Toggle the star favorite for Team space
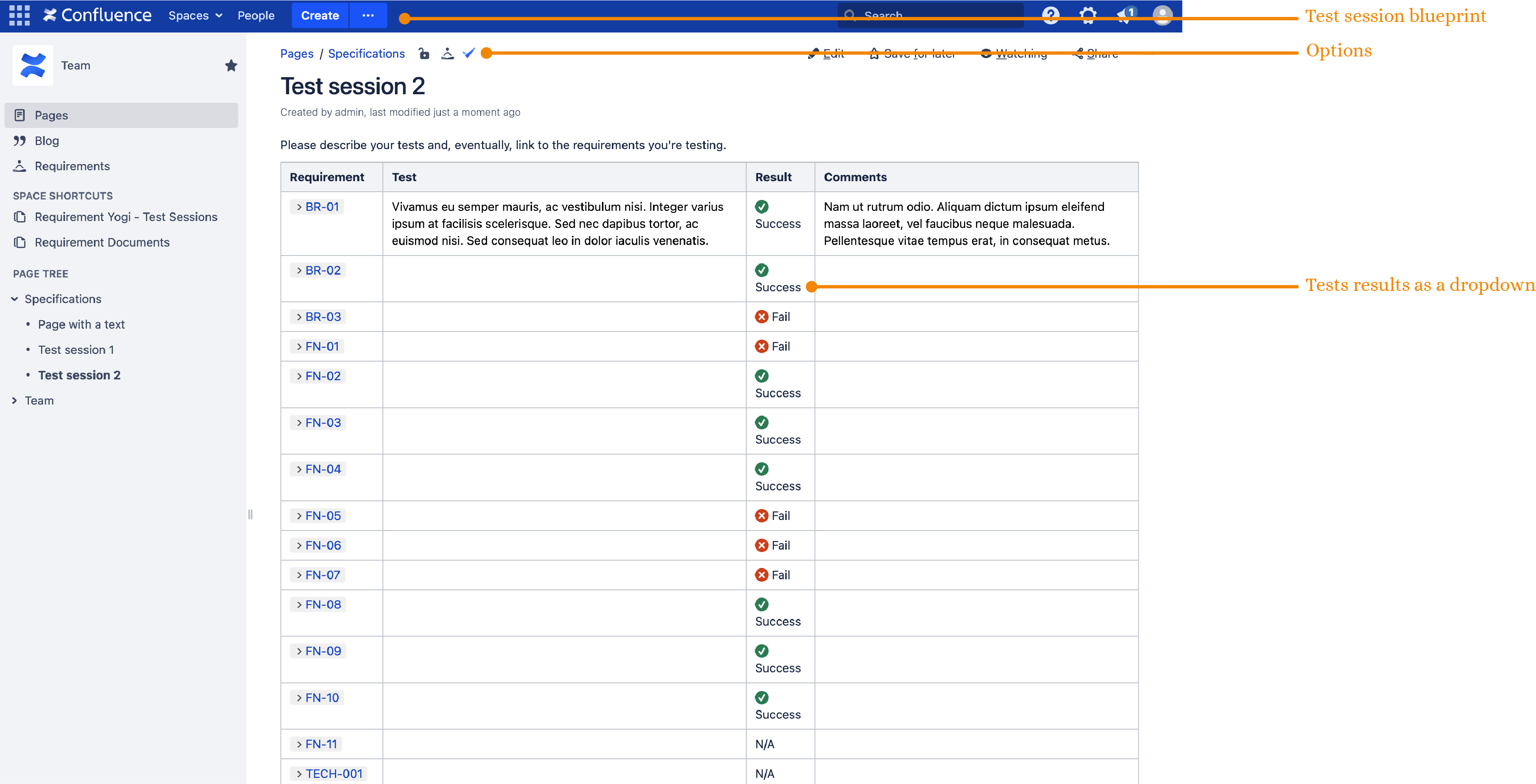1536x784 pixels. (231, 65)
